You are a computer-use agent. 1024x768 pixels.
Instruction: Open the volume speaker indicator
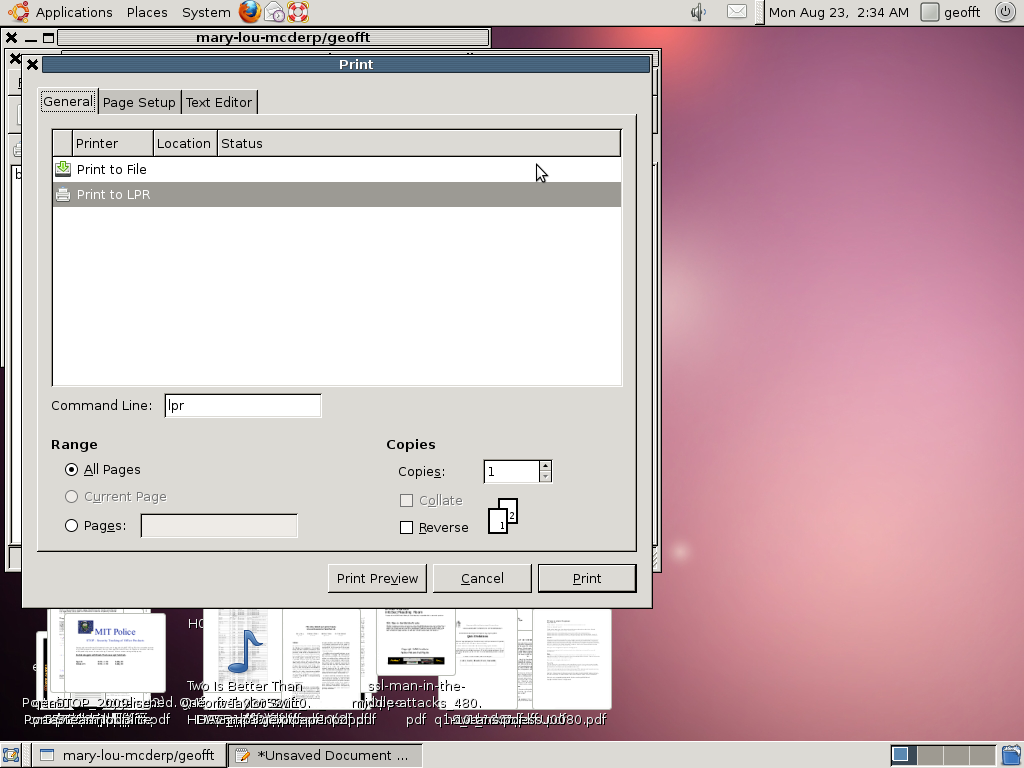coord(698,12)
